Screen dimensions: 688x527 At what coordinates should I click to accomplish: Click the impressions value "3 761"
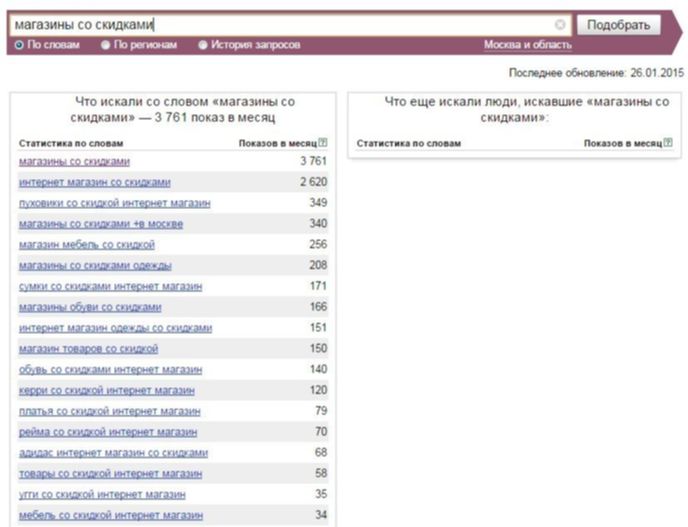pos(314,161)
